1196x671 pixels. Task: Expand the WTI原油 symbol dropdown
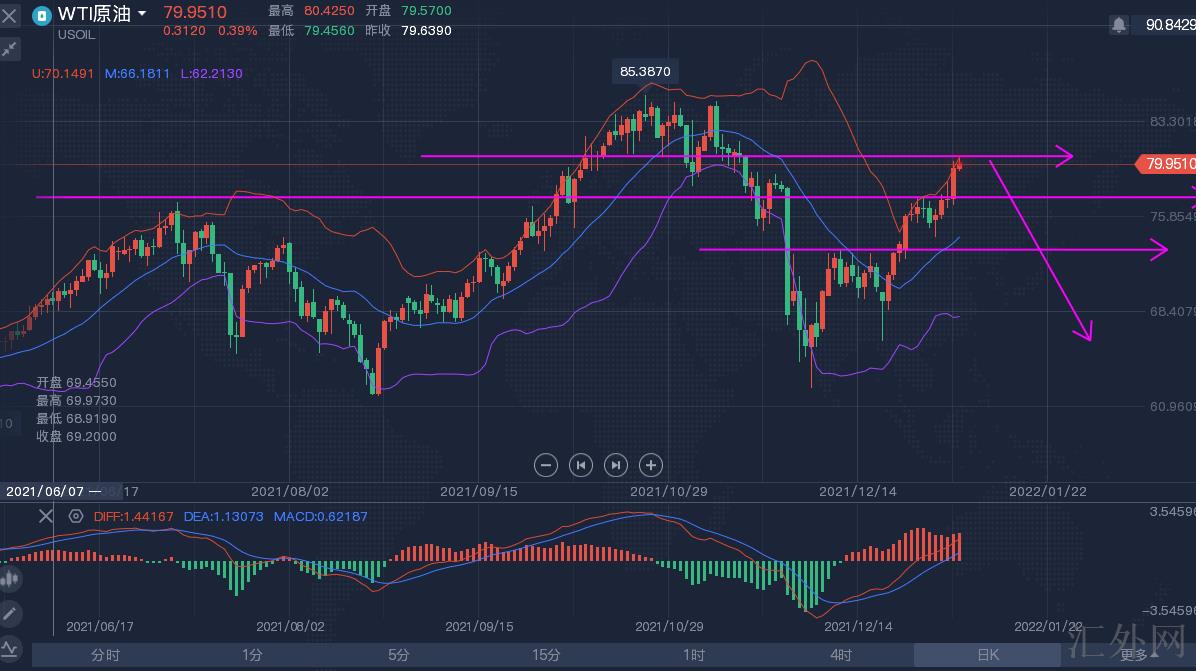(x=141, y=14)
